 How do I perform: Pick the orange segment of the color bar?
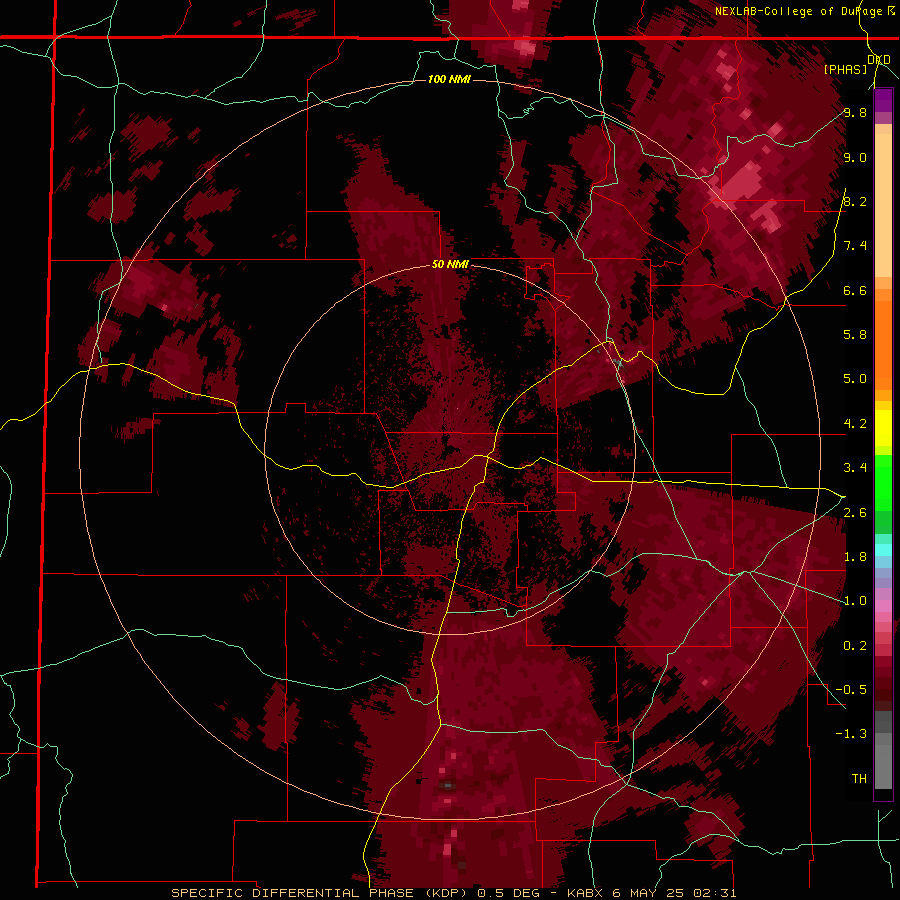pyautogui.click(x=883, y=344)
